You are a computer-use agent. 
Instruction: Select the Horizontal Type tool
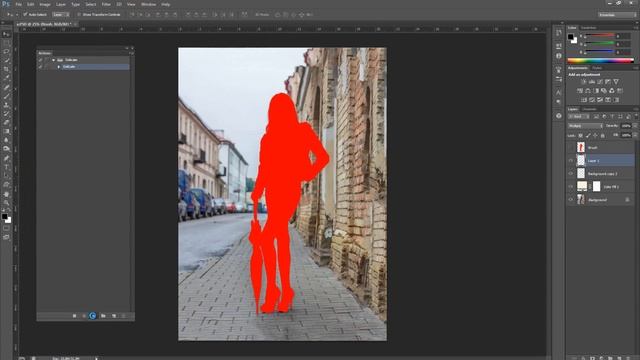coord(6,167)
